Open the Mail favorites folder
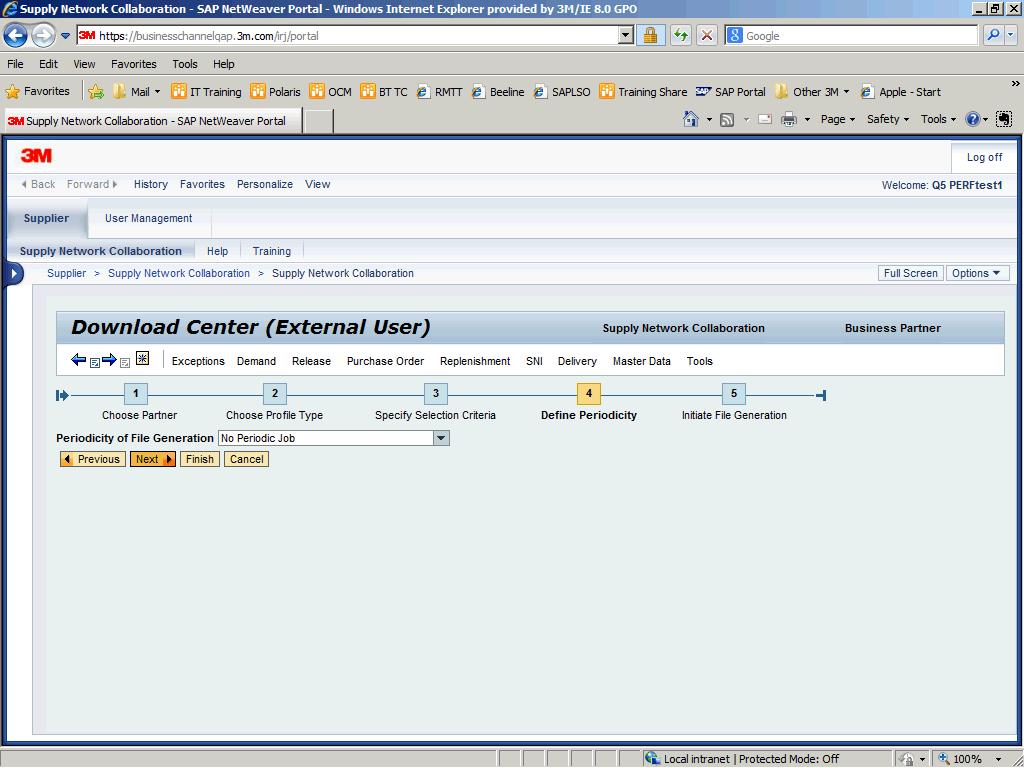 pyautogui.click(x=136, y=92)
